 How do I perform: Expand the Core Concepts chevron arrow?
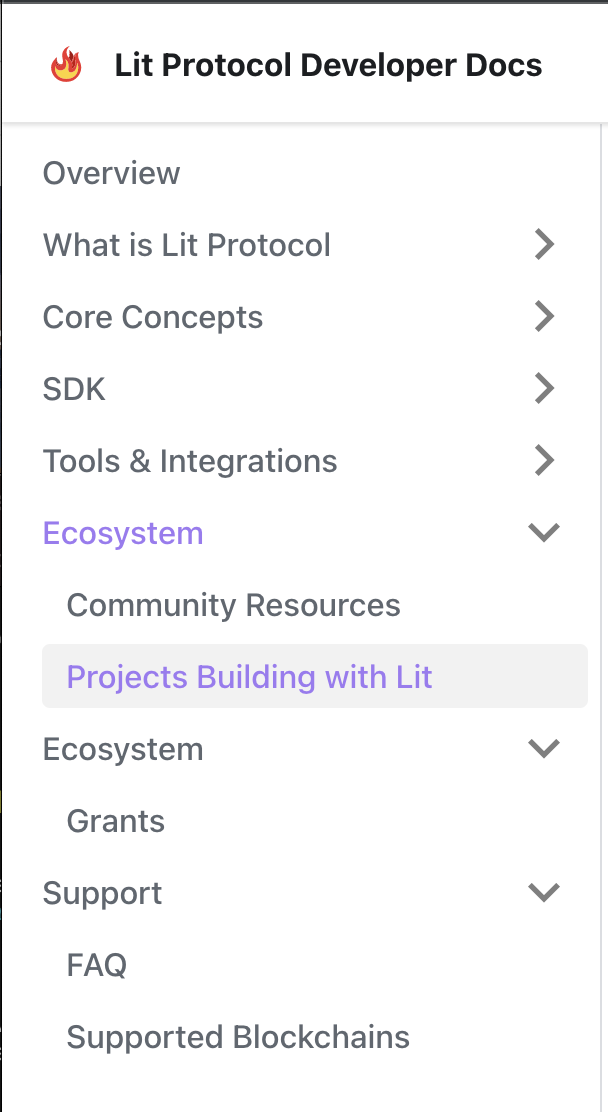tap(544, 317)
